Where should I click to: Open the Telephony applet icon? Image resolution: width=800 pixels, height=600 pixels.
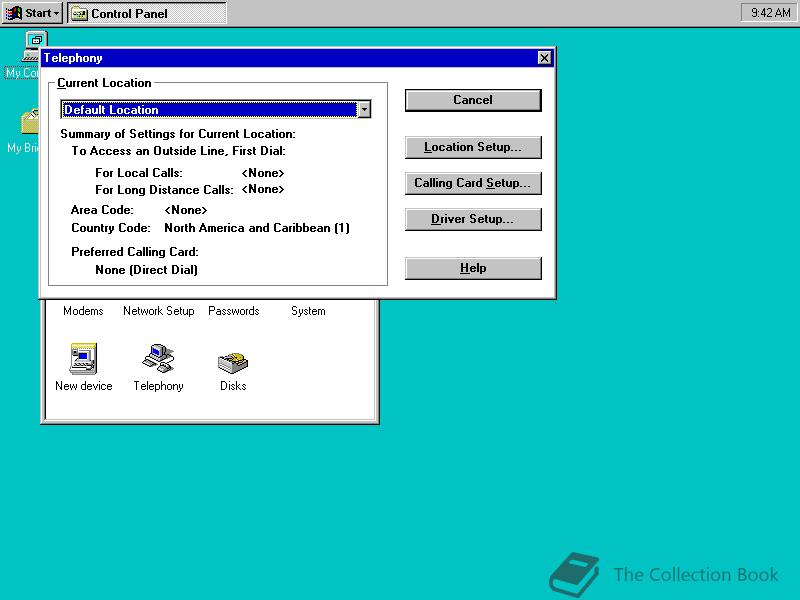[x=157, y=358]
